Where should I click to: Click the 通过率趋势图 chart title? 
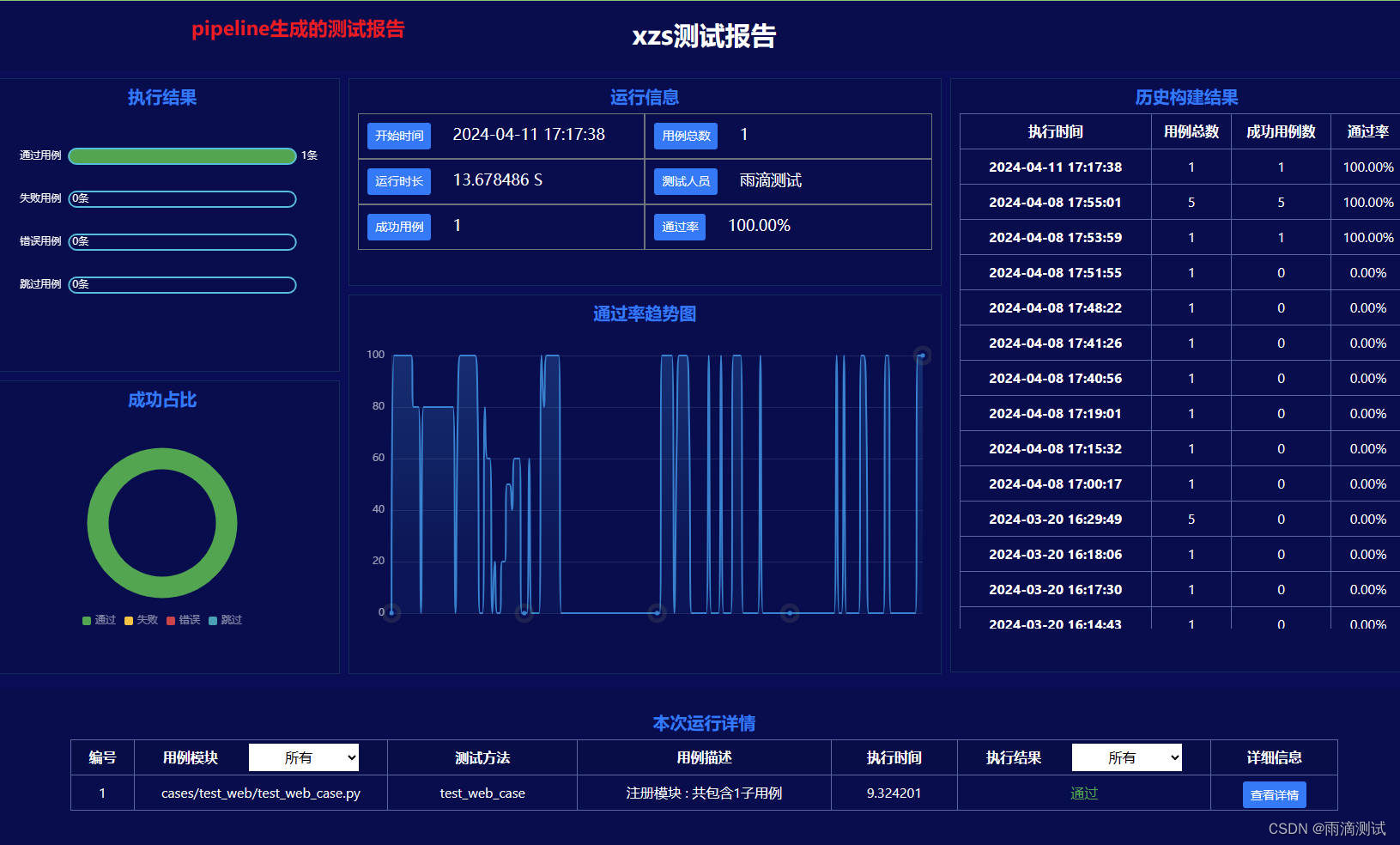click(645, 313)
